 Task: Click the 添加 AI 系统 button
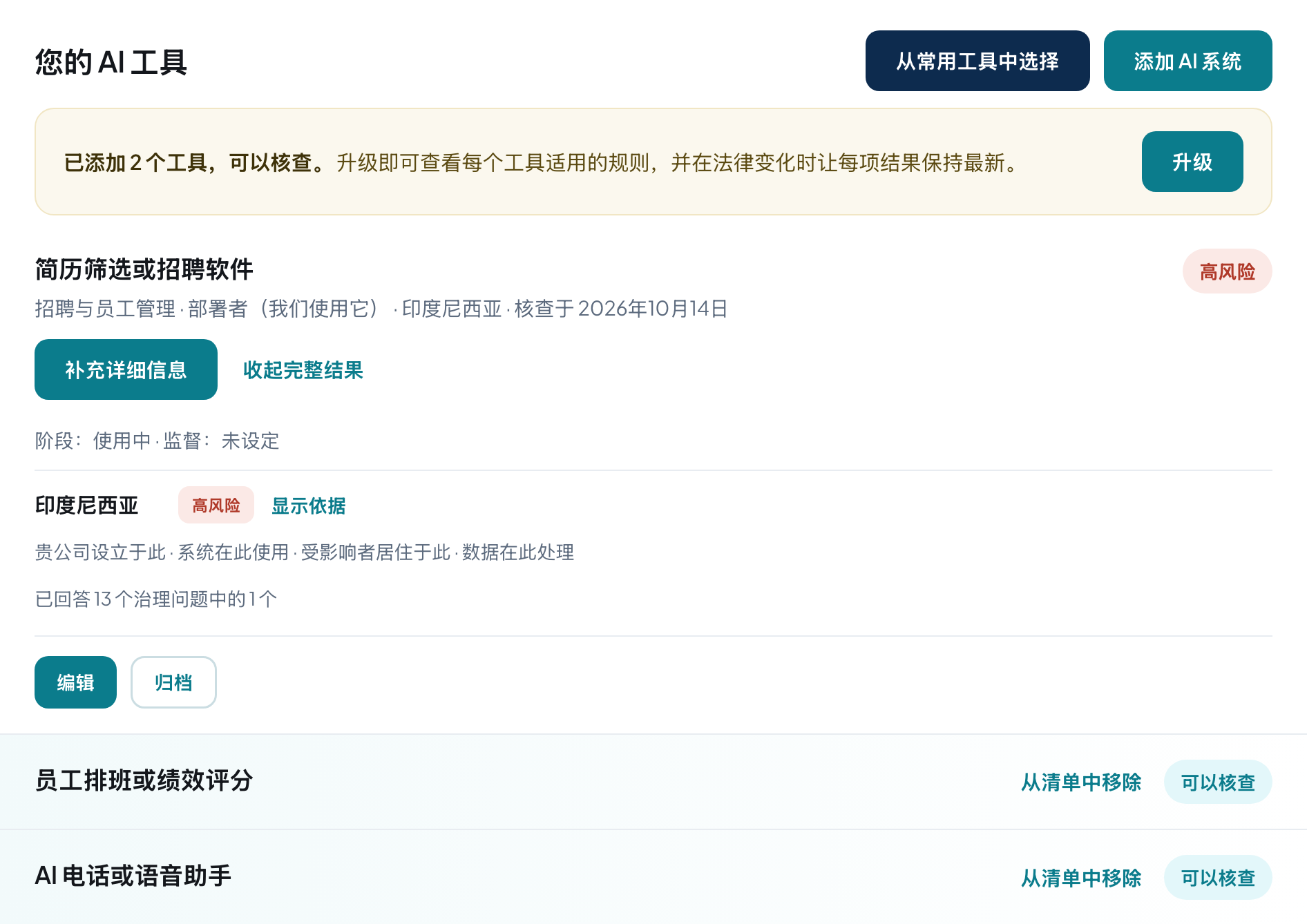tap(1187, 61)
